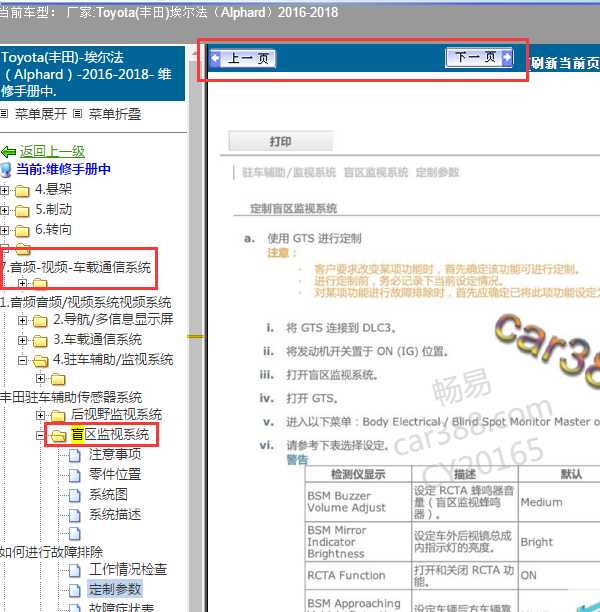Screen dimensions: 600x612
Task: Click folder icon of 3.车载通信系统
Action: coord(40,341)
